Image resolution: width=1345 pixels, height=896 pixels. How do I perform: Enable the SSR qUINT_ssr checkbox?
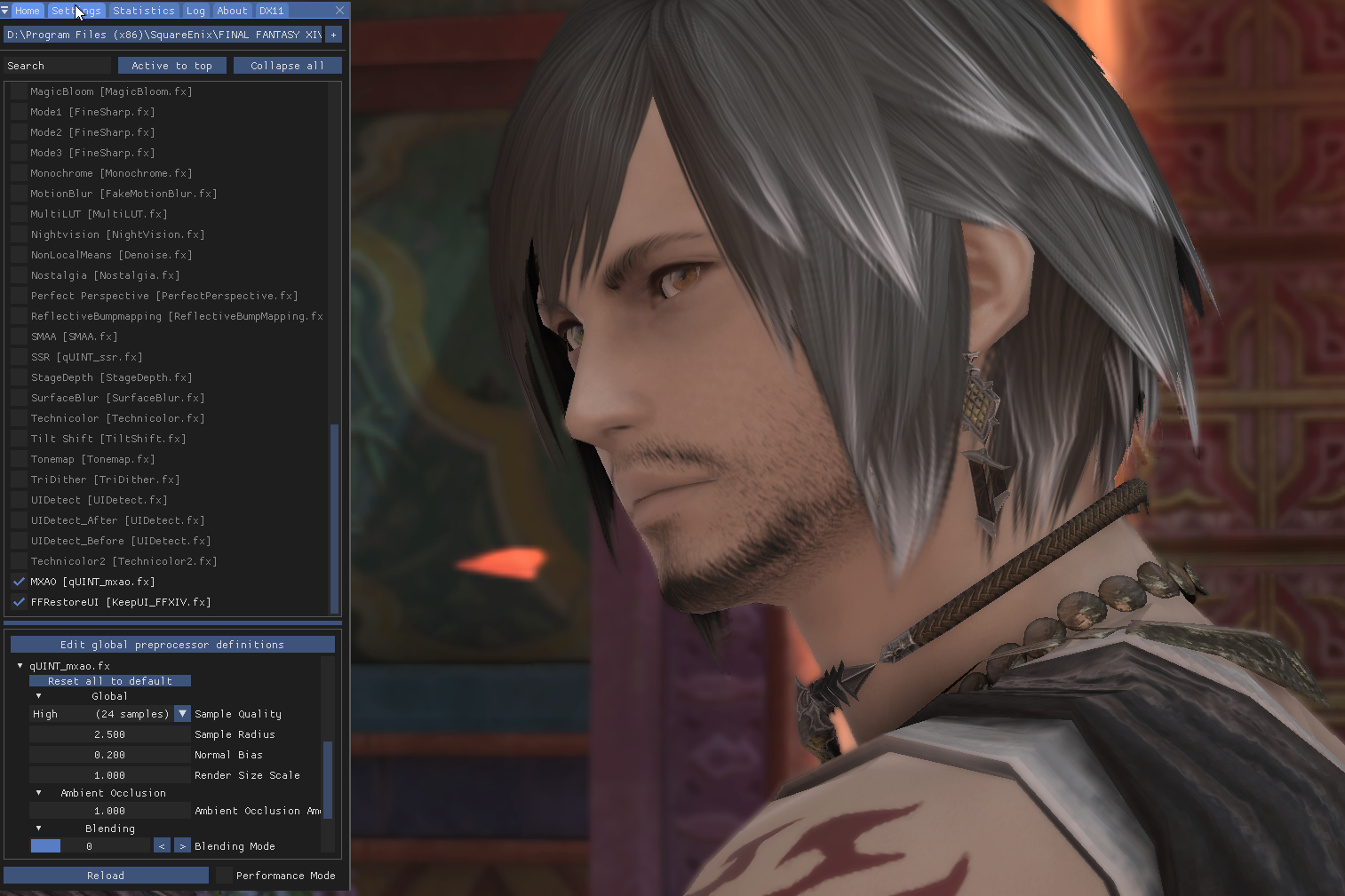(x=19, y=357)
